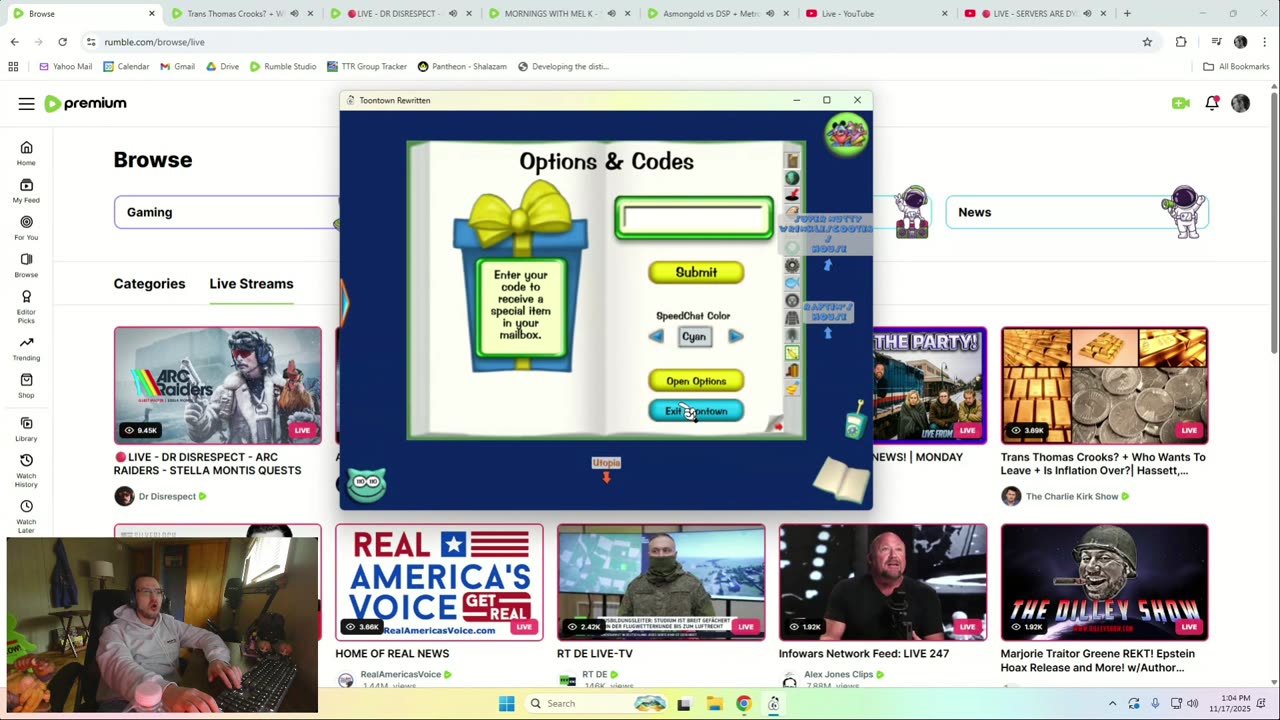Click the Rumble premium logo
This screenshot has width=1280, height=720.
pyautogui.click(x=86, y=104)
